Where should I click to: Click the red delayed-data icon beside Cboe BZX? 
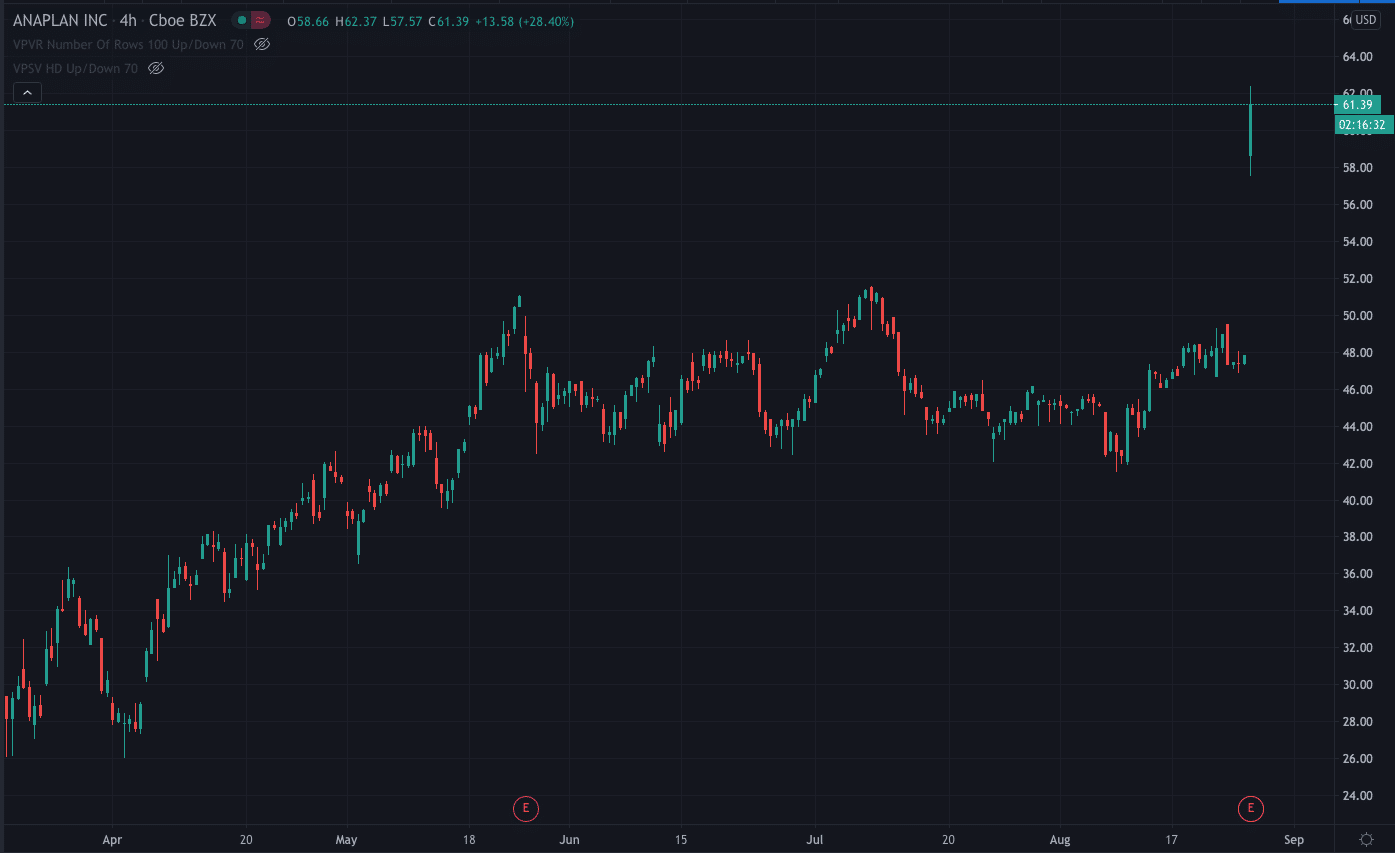pyautogui.click(x=260, y=20)
